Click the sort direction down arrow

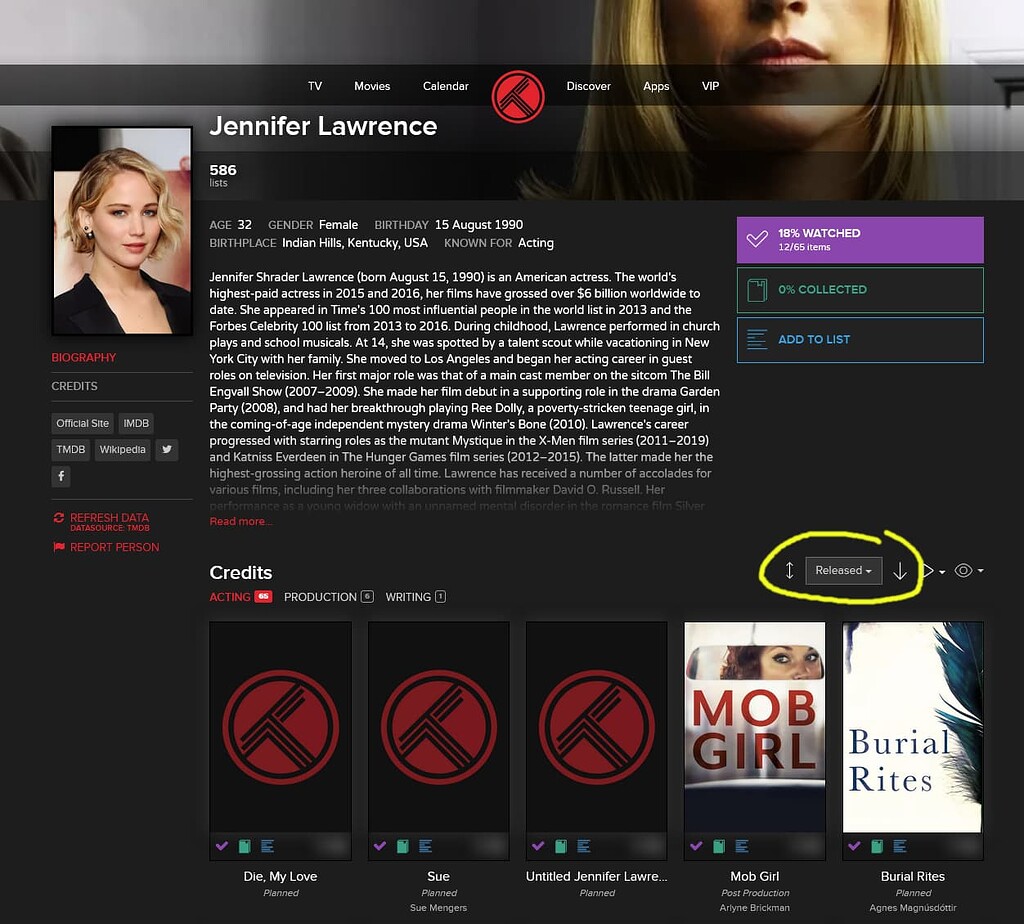click(900, 570)
